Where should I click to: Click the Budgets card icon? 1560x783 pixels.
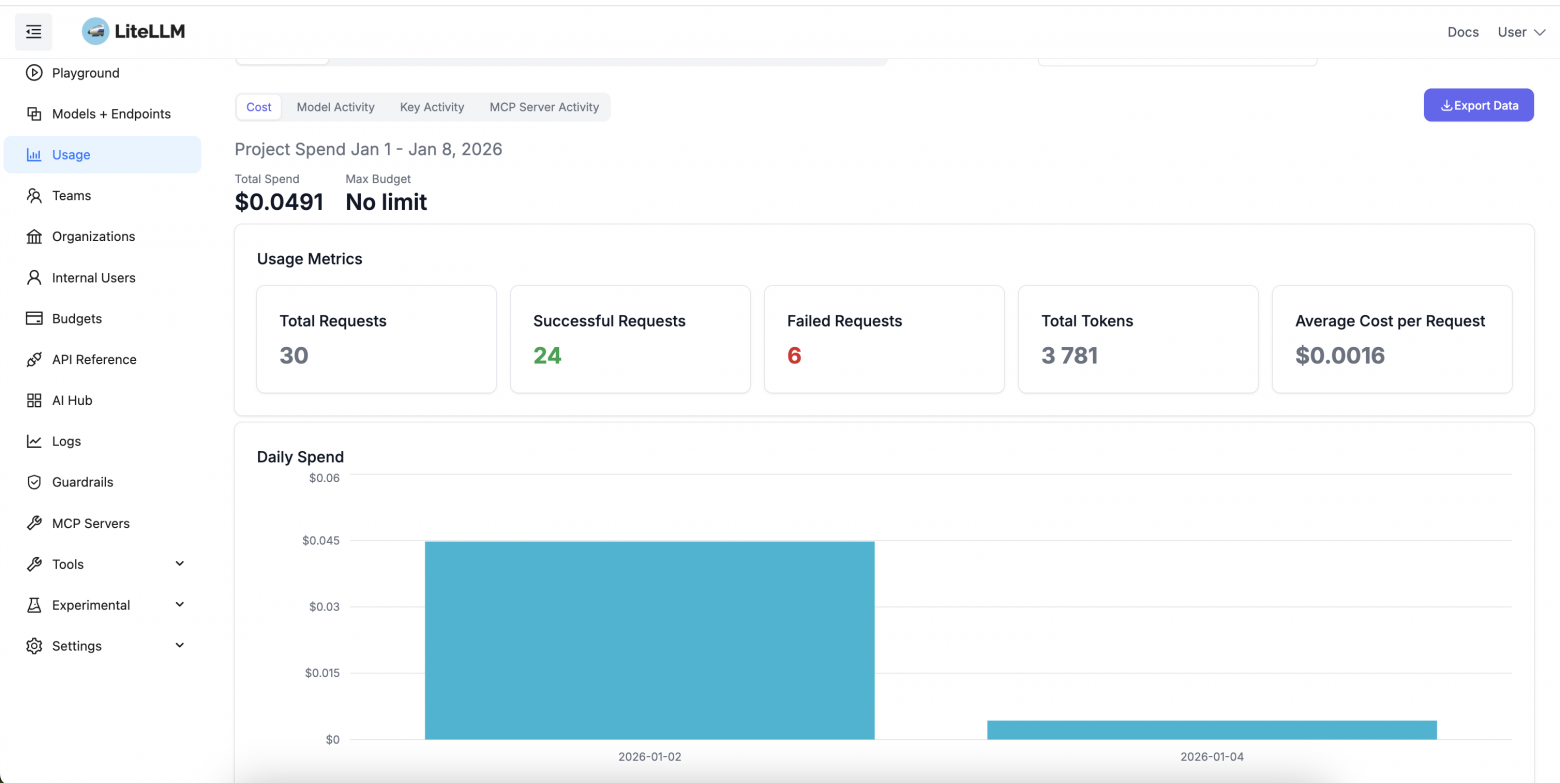(34, 319)
